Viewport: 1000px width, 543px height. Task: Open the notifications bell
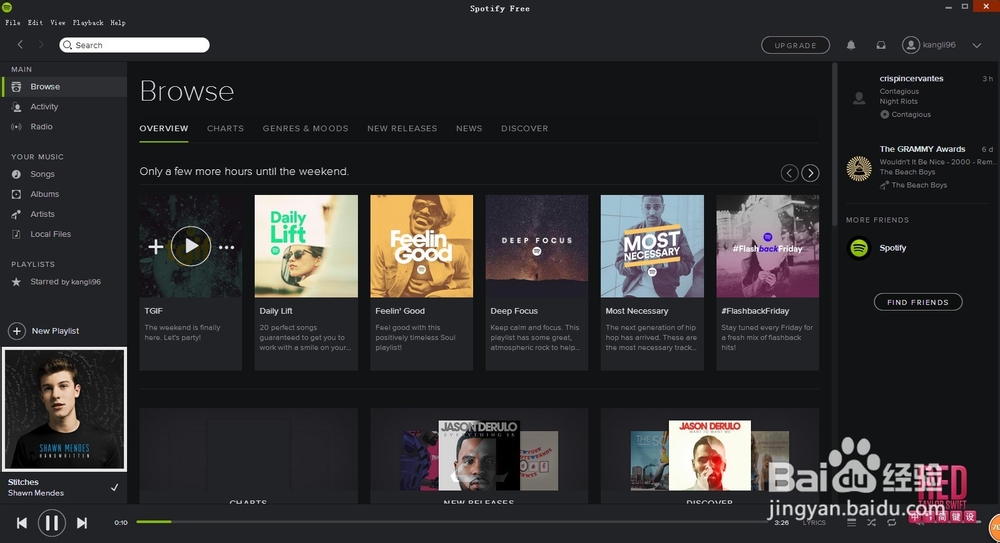pyautogui.click(x=851, y=45)
